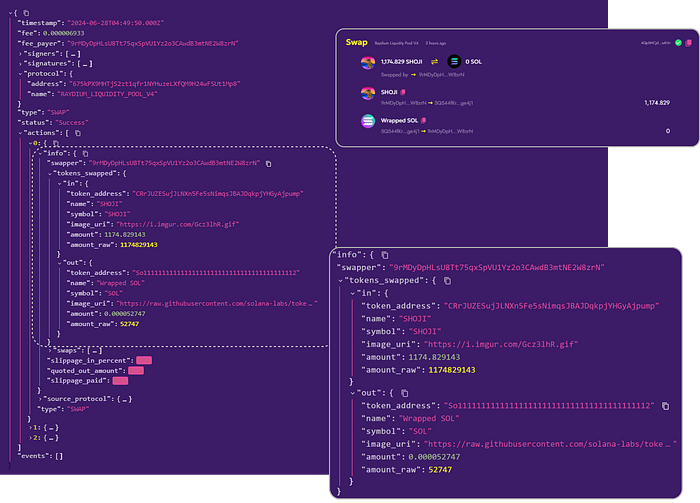Viewport: 700px width, 503px height.
Task: Click the timestamp value "2024-06-28T04:49:50.000Z"
Action: [x=116, y=23]
